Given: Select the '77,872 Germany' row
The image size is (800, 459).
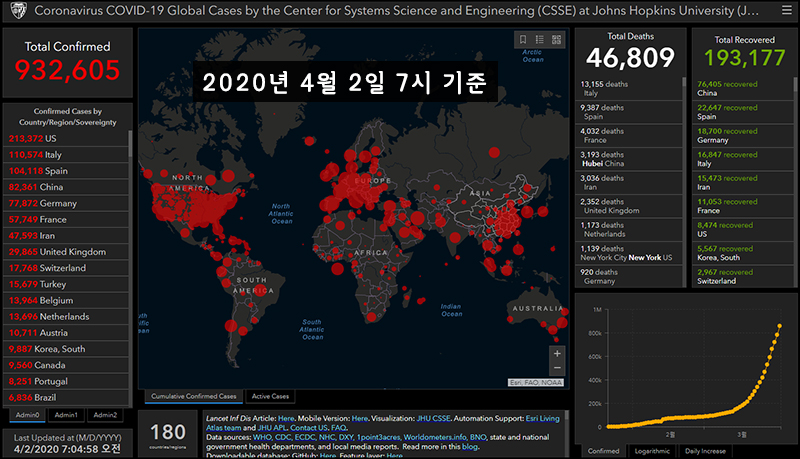Looking at the screenshot, I should click(x=66, y=203).
